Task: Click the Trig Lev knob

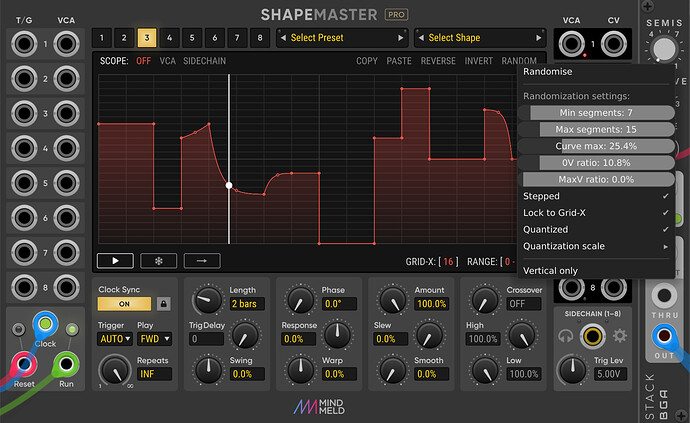Action: [x=572, y=370]
